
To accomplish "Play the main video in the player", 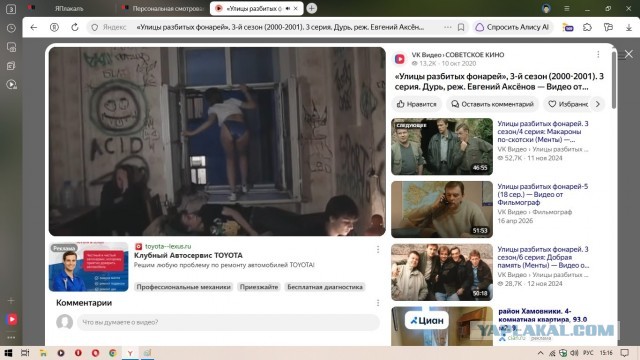I will (217, 141).
